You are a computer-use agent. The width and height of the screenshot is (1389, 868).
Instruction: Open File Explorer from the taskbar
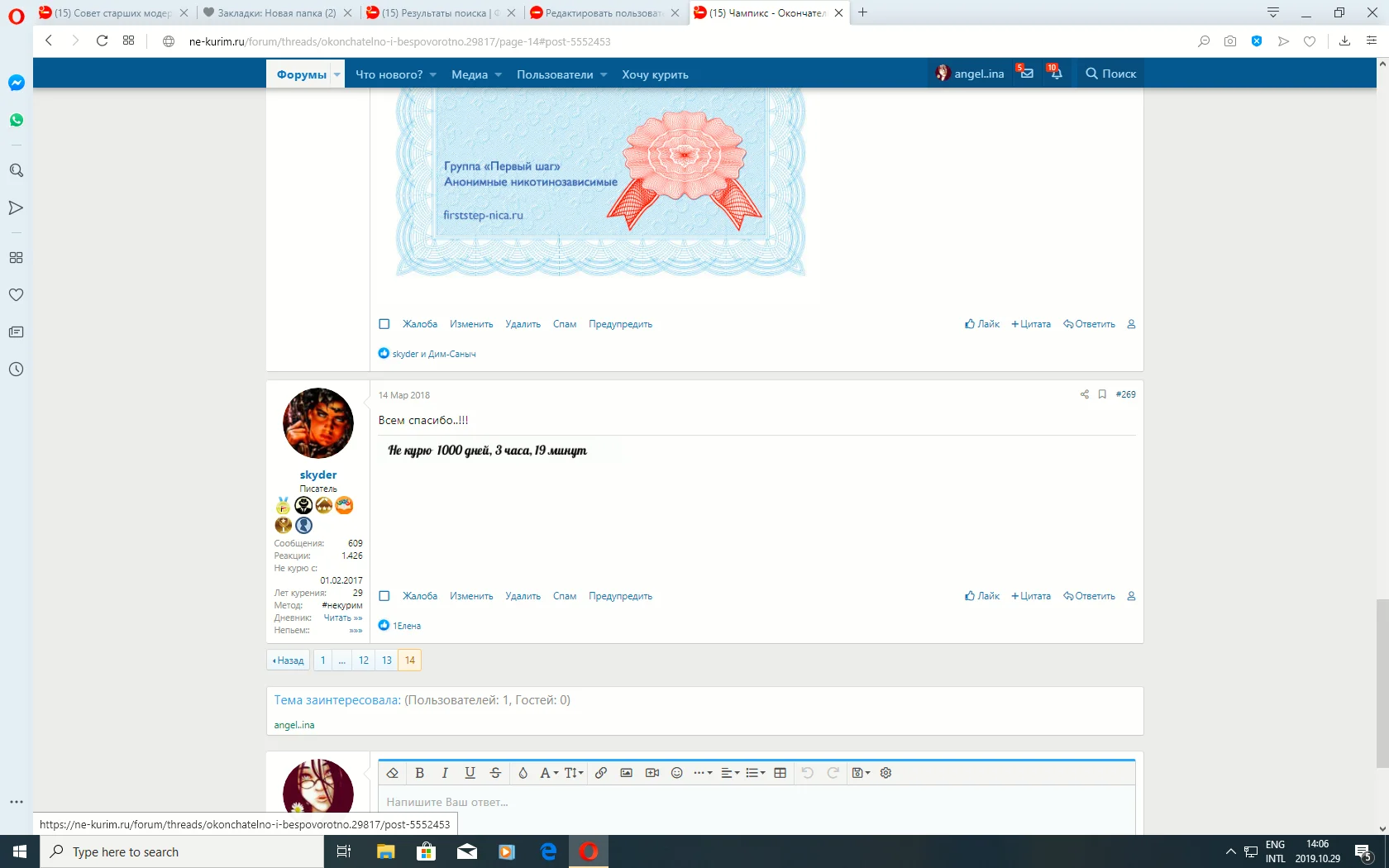click(x=386, y=851)
